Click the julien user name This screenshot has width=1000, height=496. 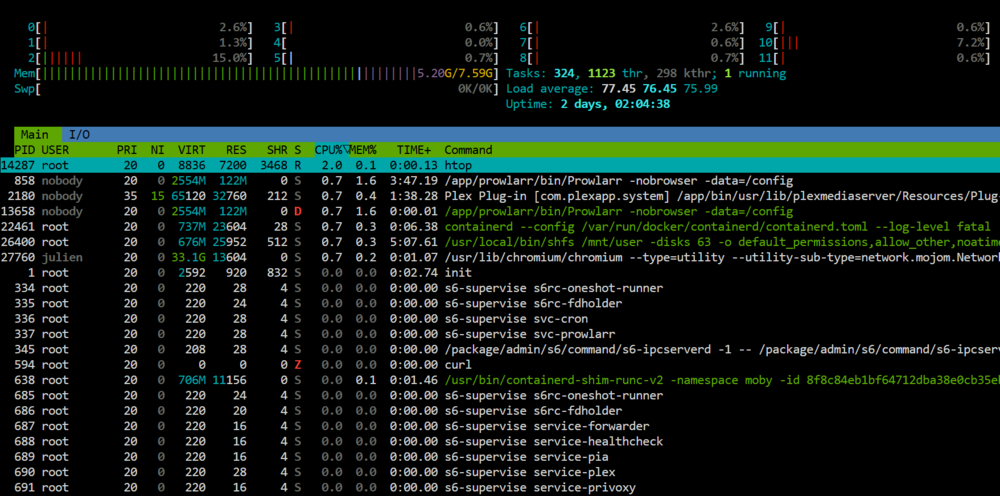62,257
